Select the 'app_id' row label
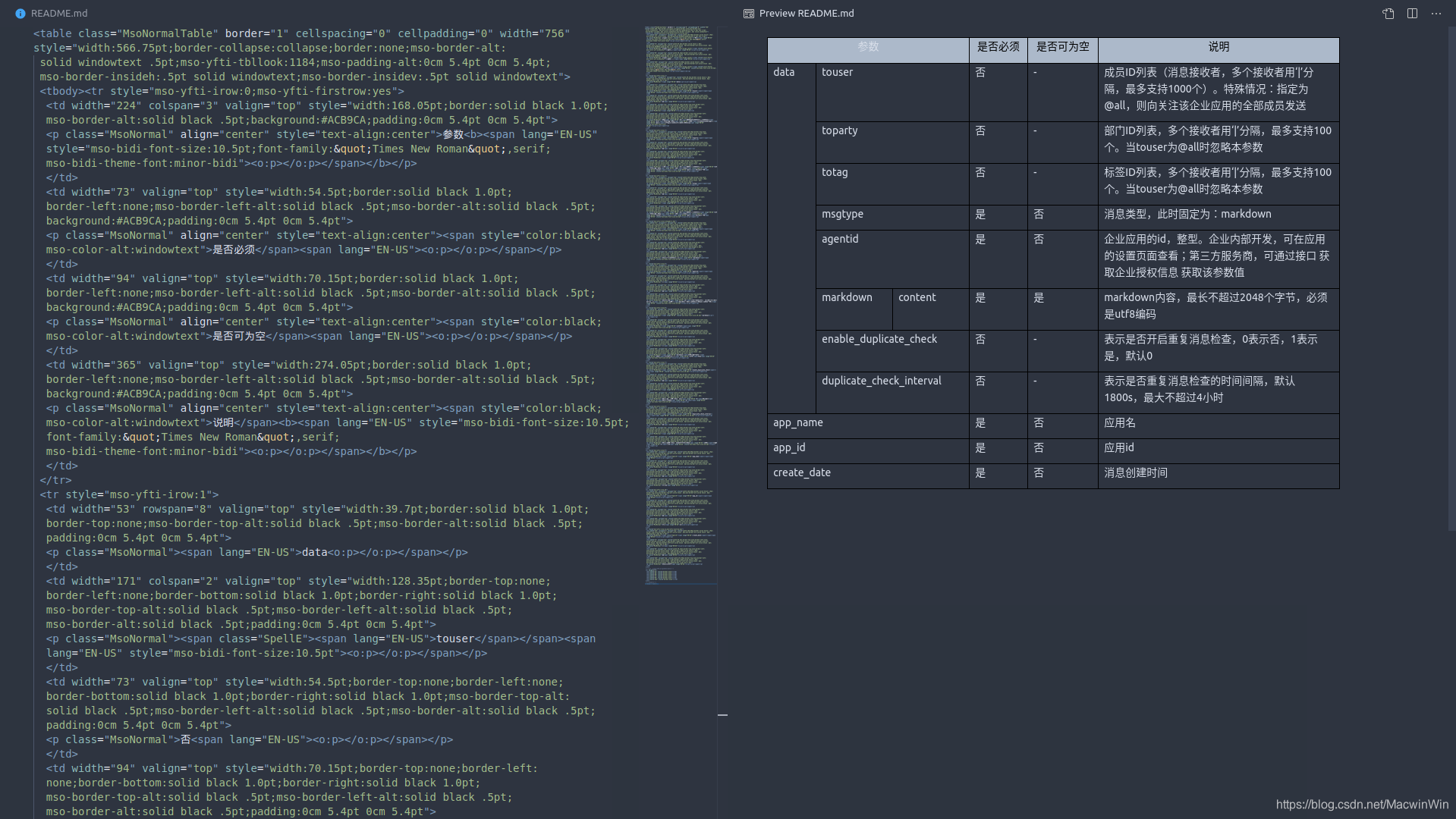Image resolution: width=1456 pixels, height=819 pixels. pyautogui.click(x=868, y=451)
